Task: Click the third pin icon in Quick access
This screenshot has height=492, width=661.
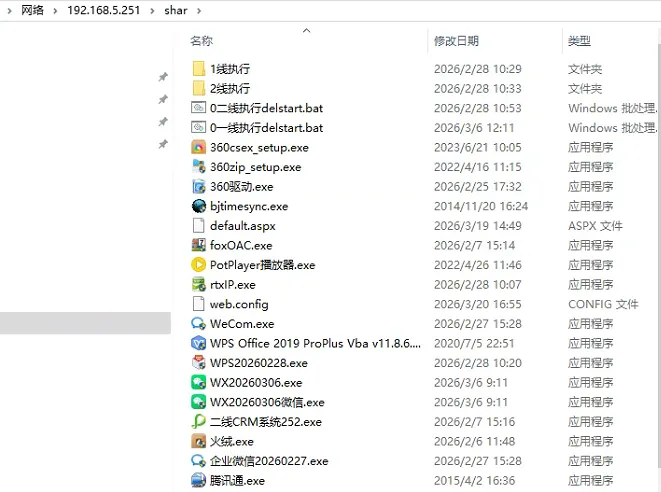Action: (163, 122)
